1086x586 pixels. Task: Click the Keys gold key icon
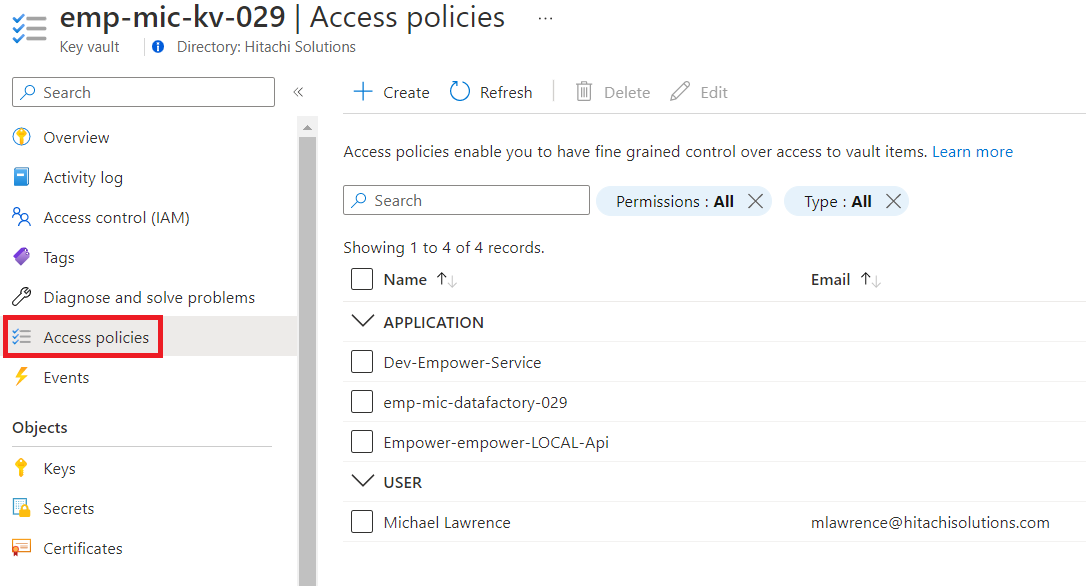tap(21, 468)
